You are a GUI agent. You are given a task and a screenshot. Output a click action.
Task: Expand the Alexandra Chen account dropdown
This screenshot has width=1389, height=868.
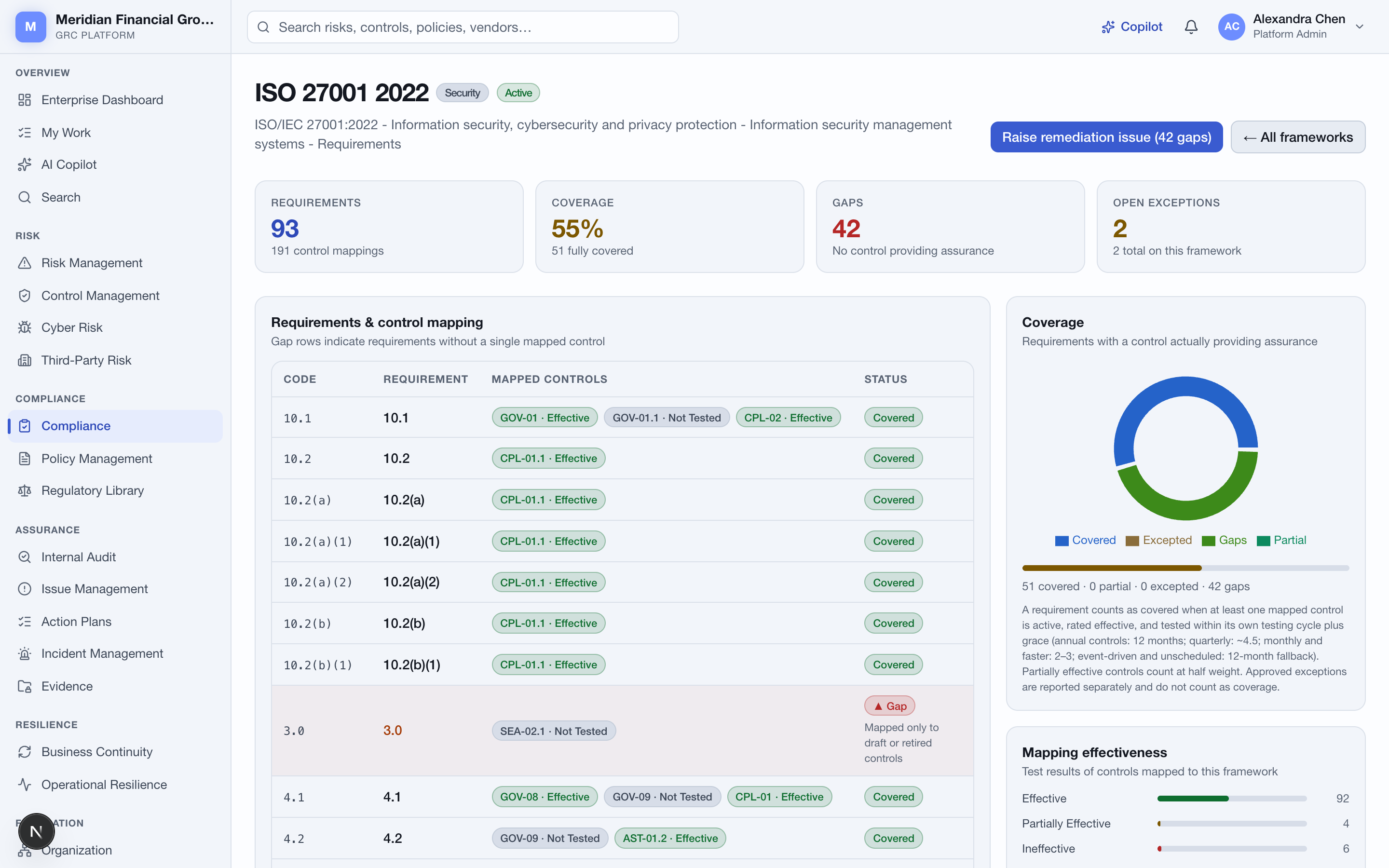coord(1359,27)
